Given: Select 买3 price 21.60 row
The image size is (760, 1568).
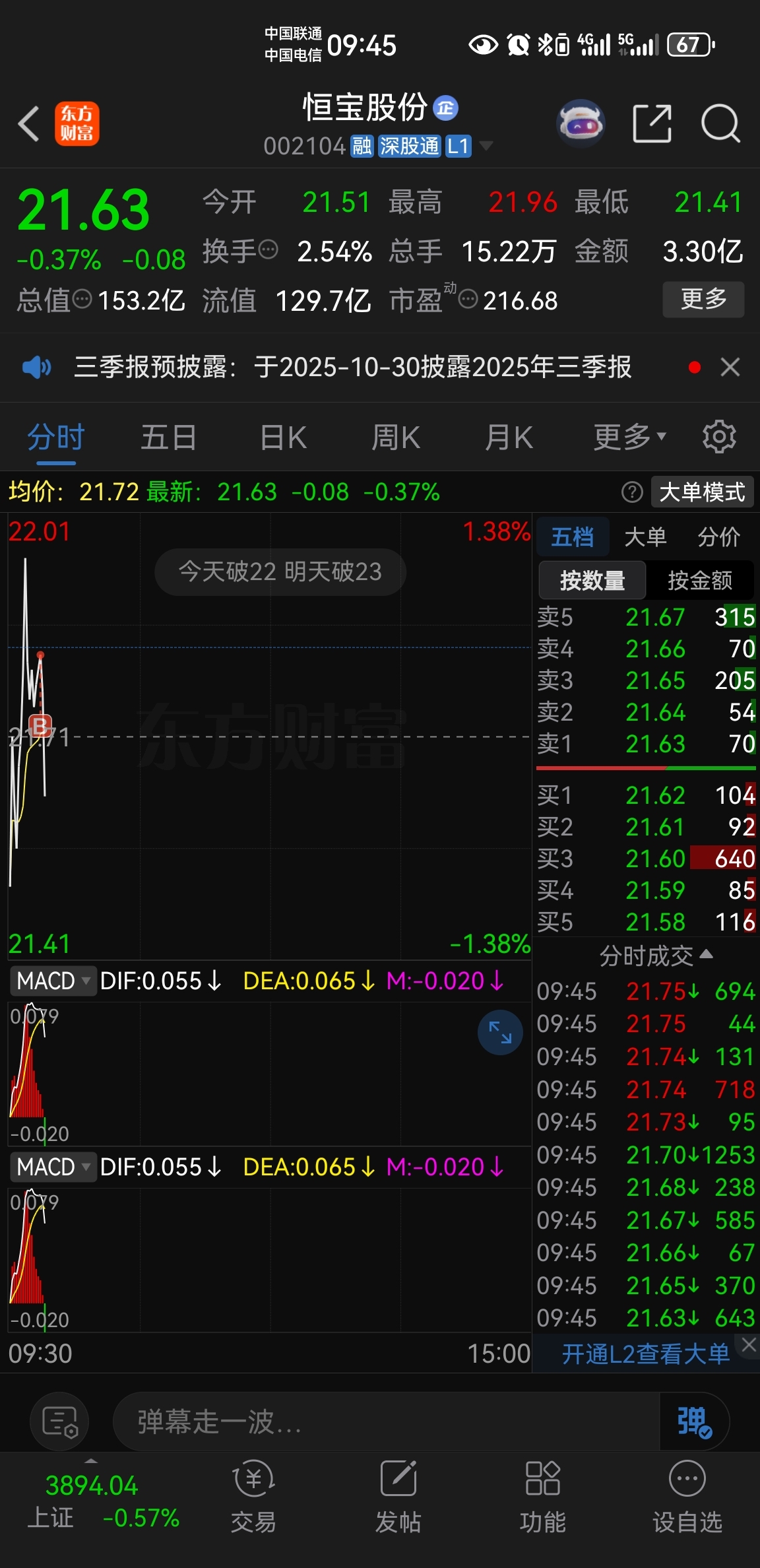Looking at the screenshot, I should [x=646, y=859].
